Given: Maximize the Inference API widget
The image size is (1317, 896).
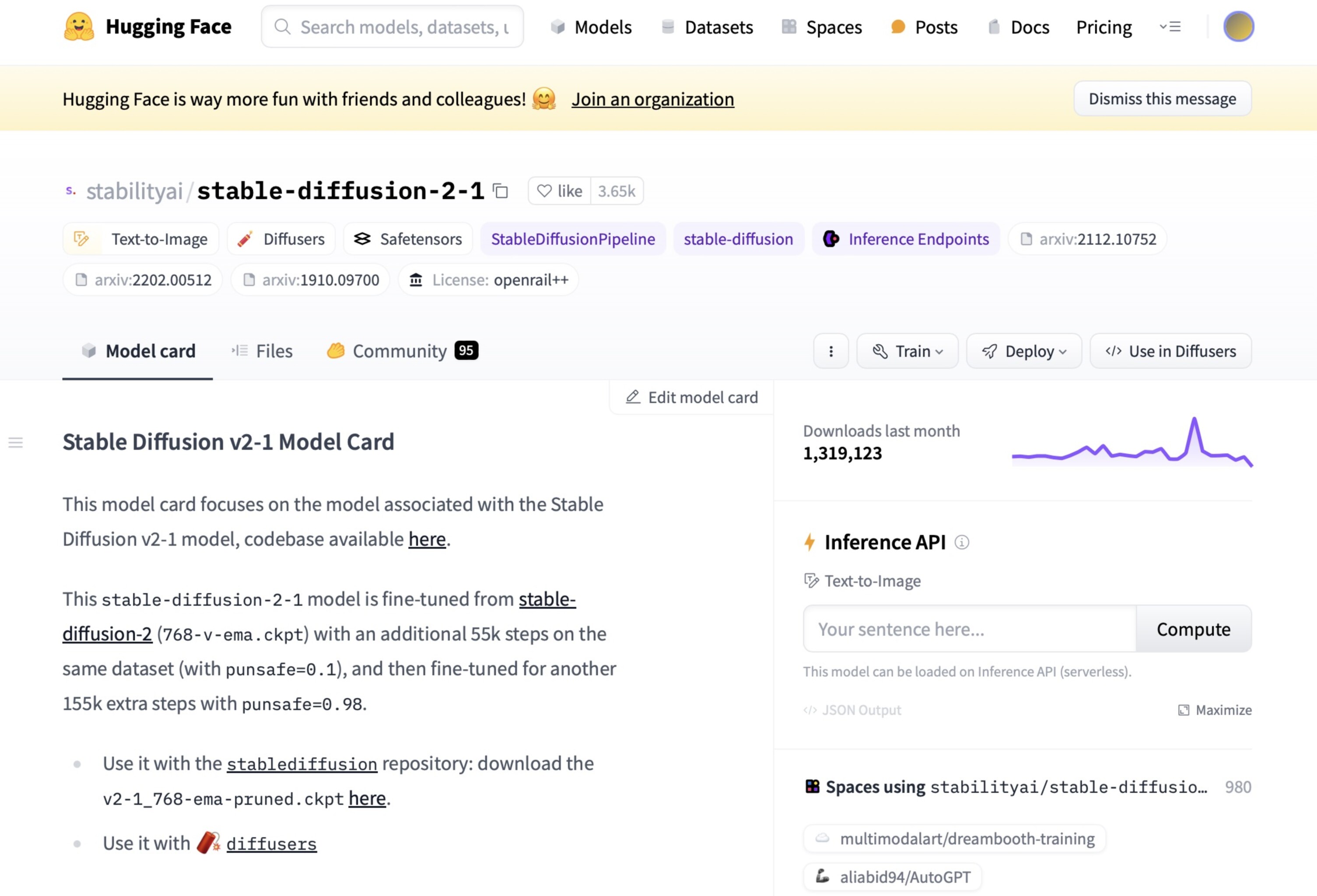Looking at the screenshot, I should (1215, 710).
